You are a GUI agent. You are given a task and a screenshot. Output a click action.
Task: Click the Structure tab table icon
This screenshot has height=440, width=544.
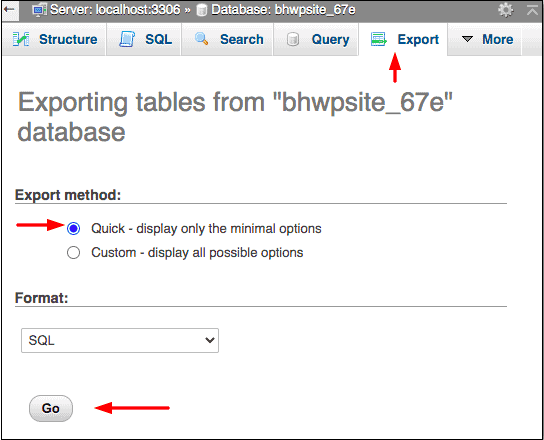pyautogui.click(x=21, y=39)
